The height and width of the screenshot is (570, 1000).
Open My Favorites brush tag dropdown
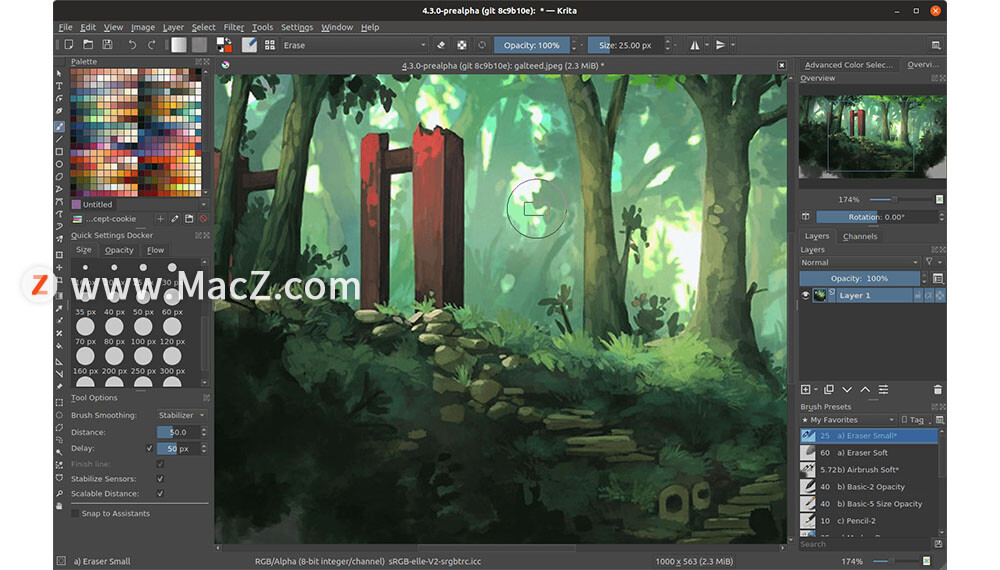(x=848, y=420)
